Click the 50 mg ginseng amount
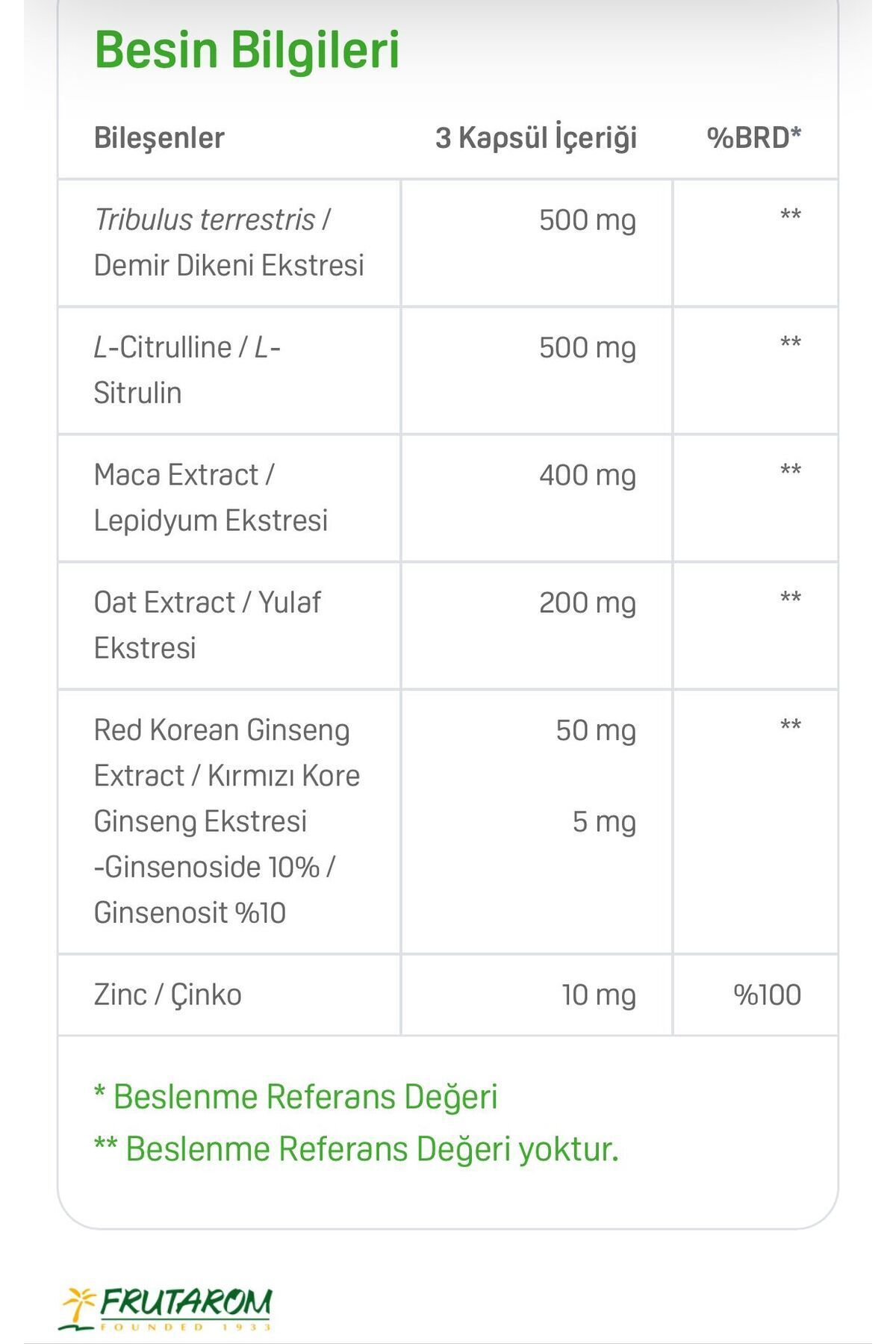 (596, 732)
